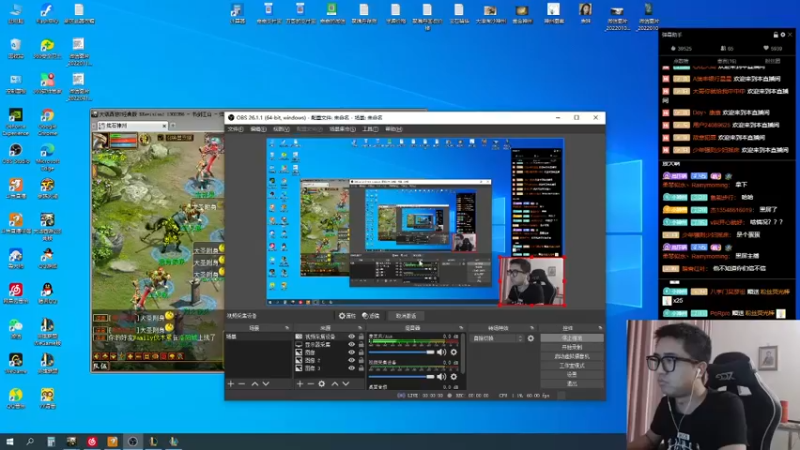800x450 pixels.
Task: Remove selected source with minus icon
Action: point(311,383)
